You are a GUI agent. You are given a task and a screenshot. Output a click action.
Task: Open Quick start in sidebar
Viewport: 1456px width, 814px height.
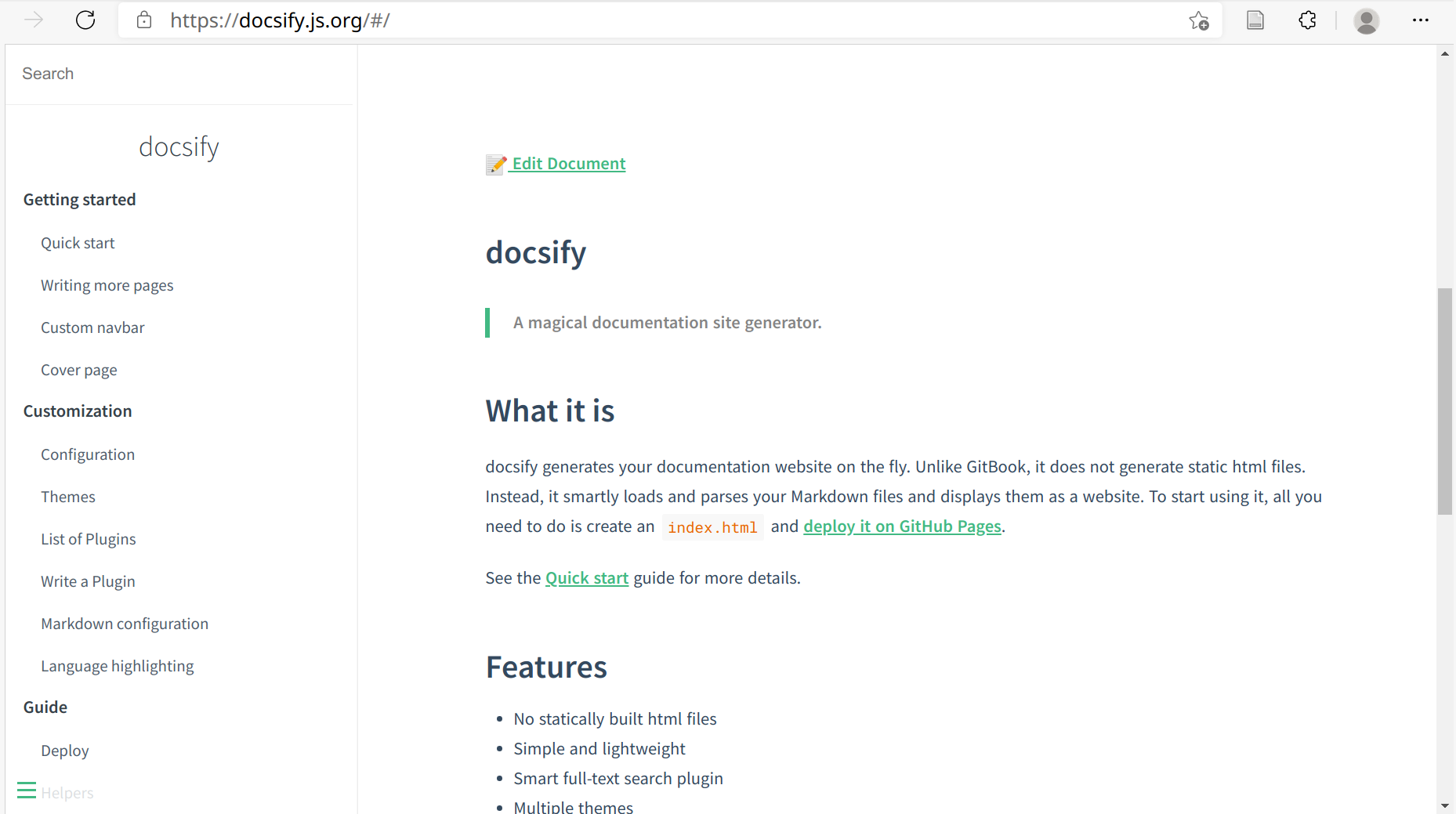click(x=78, y=243)
